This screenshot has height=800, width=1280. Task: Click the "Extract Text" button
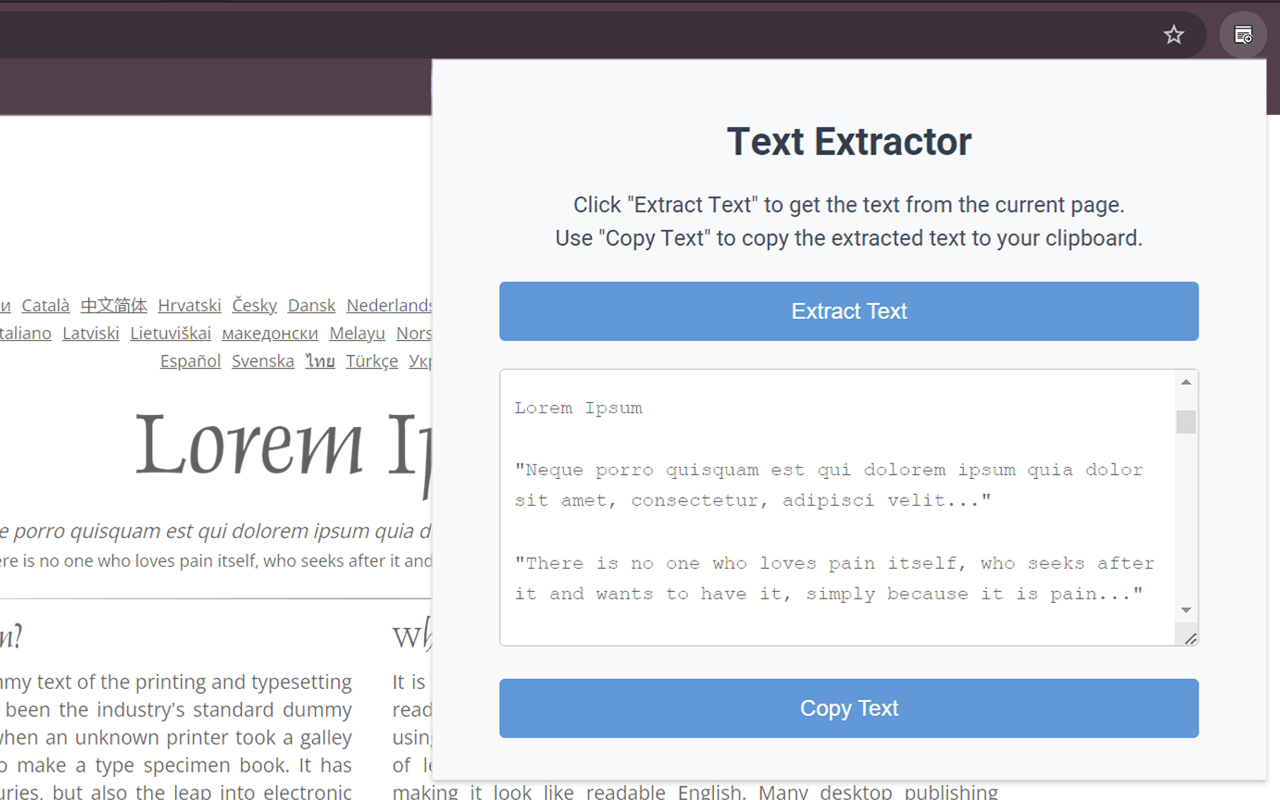(x=848, y=311)
